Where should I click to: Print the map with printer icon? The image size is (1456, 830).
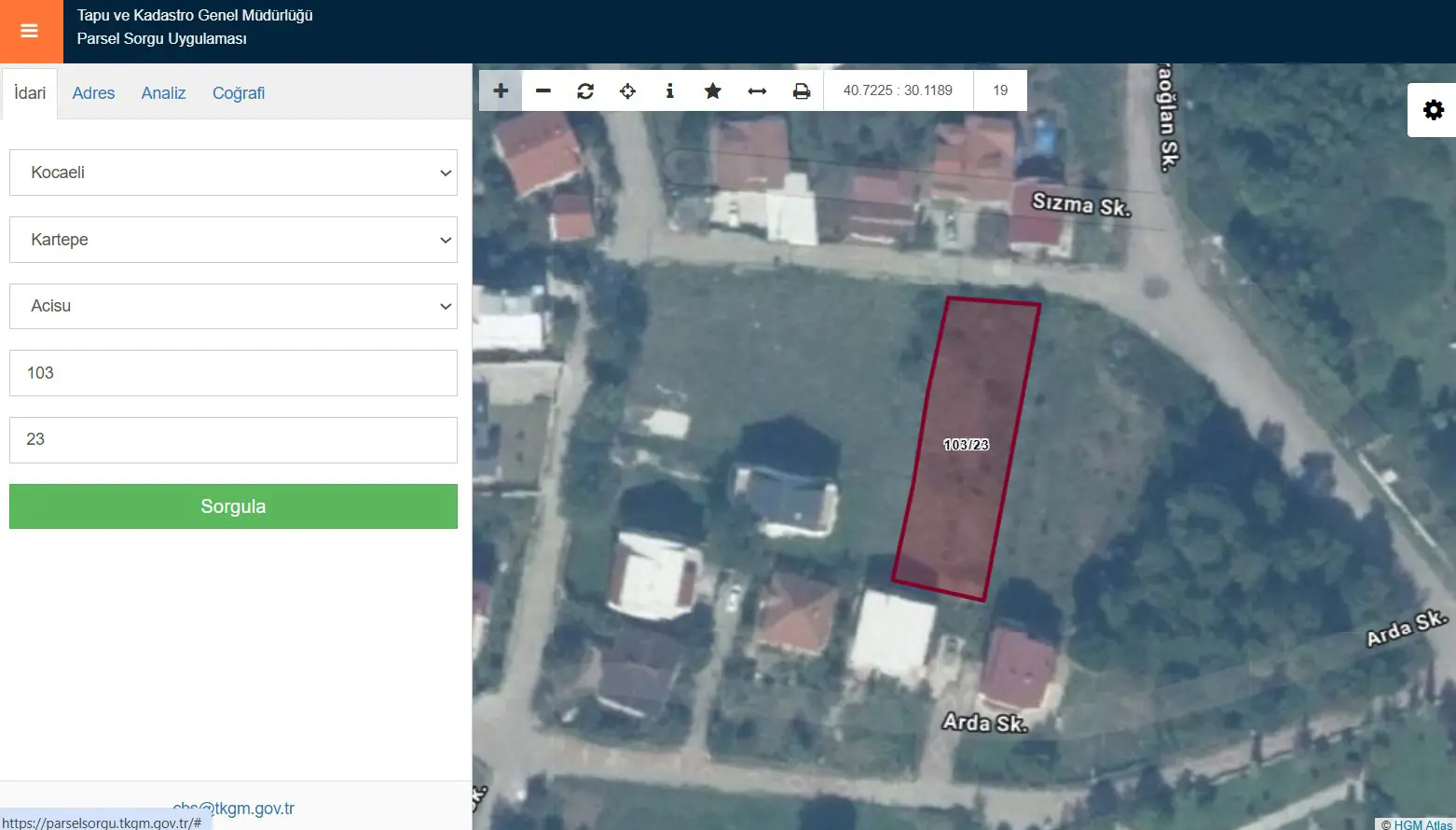pyautogui.click(x=802, y=90)
